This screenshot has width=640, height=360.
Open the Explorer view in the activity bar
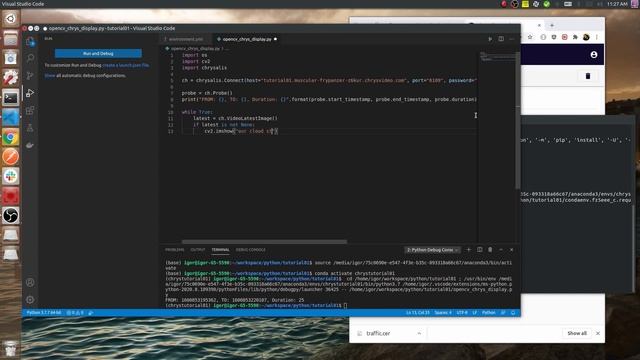pos(30,41)
